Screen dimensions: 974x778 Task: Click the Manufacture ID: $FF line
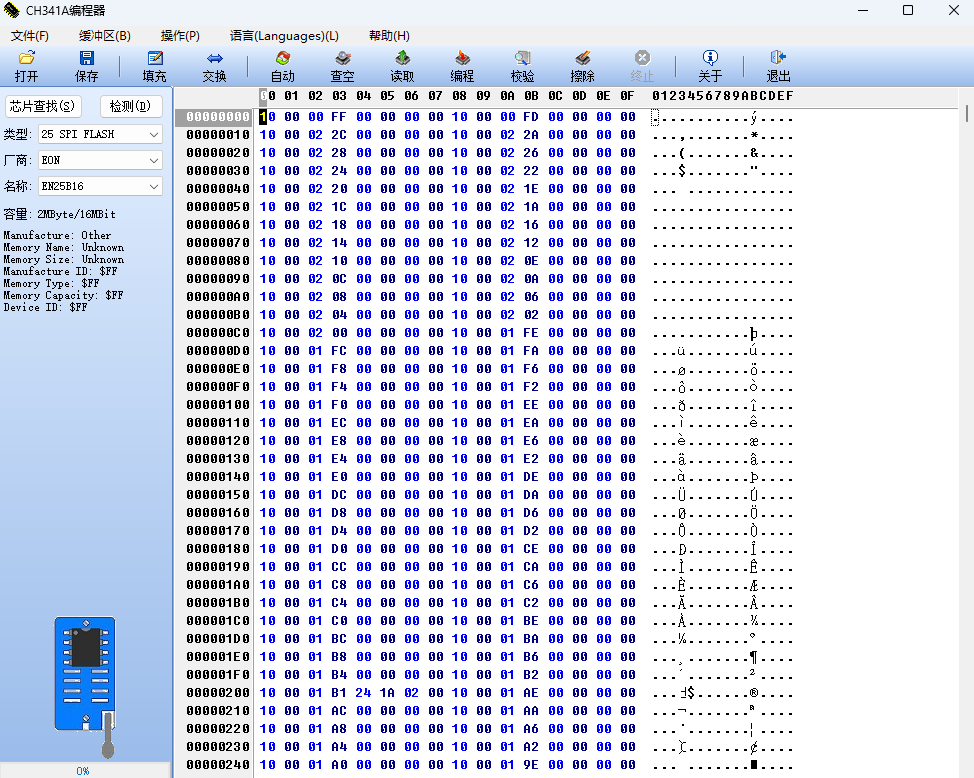tap(60, 272)
